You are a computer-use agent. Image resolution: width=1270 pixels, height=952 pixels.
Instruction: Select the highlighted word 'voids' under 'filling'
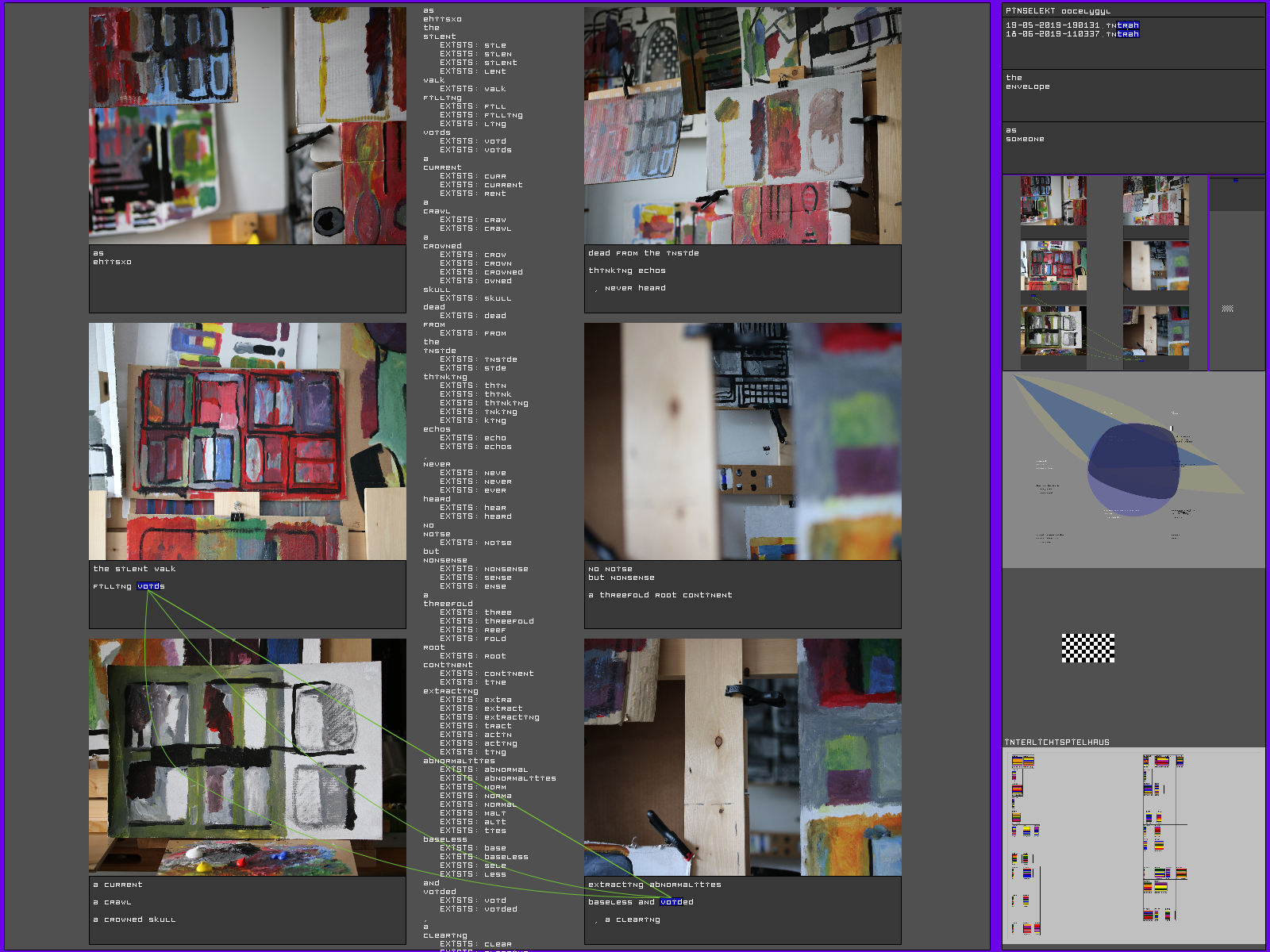pos(151,586)
